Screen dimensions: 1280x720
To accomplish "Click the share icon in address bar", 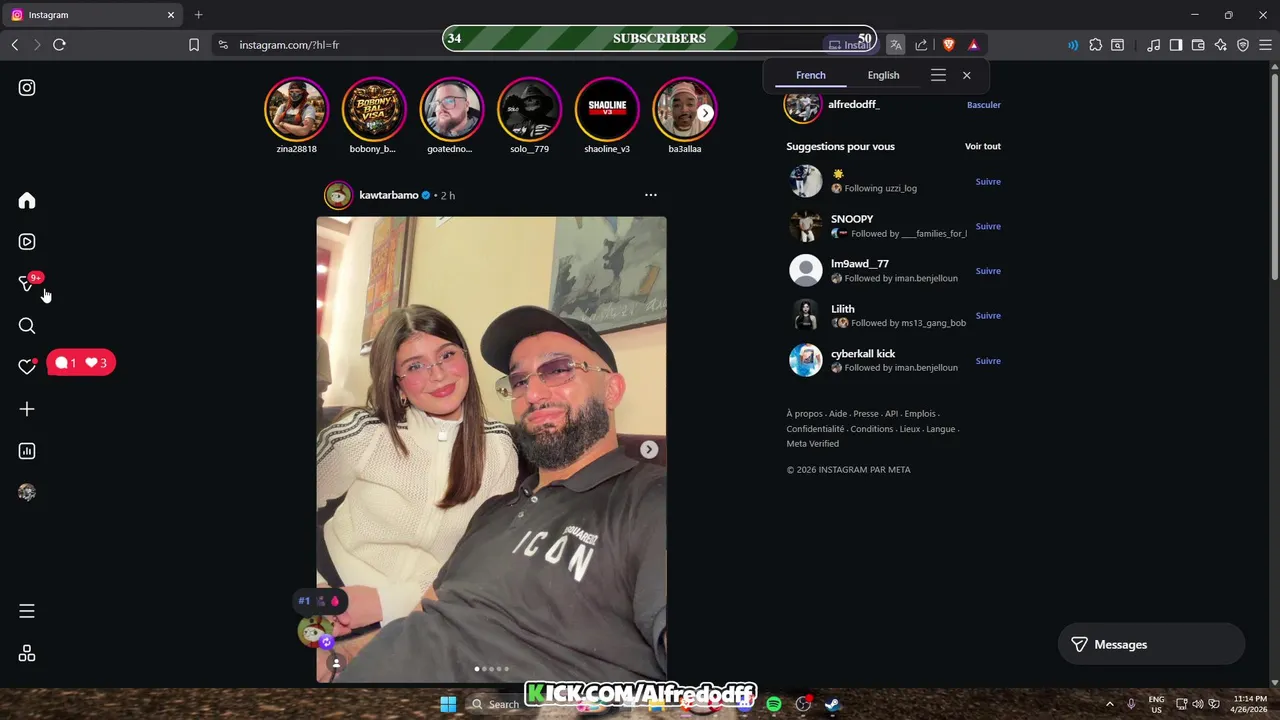I will click(x=921, y=45).
